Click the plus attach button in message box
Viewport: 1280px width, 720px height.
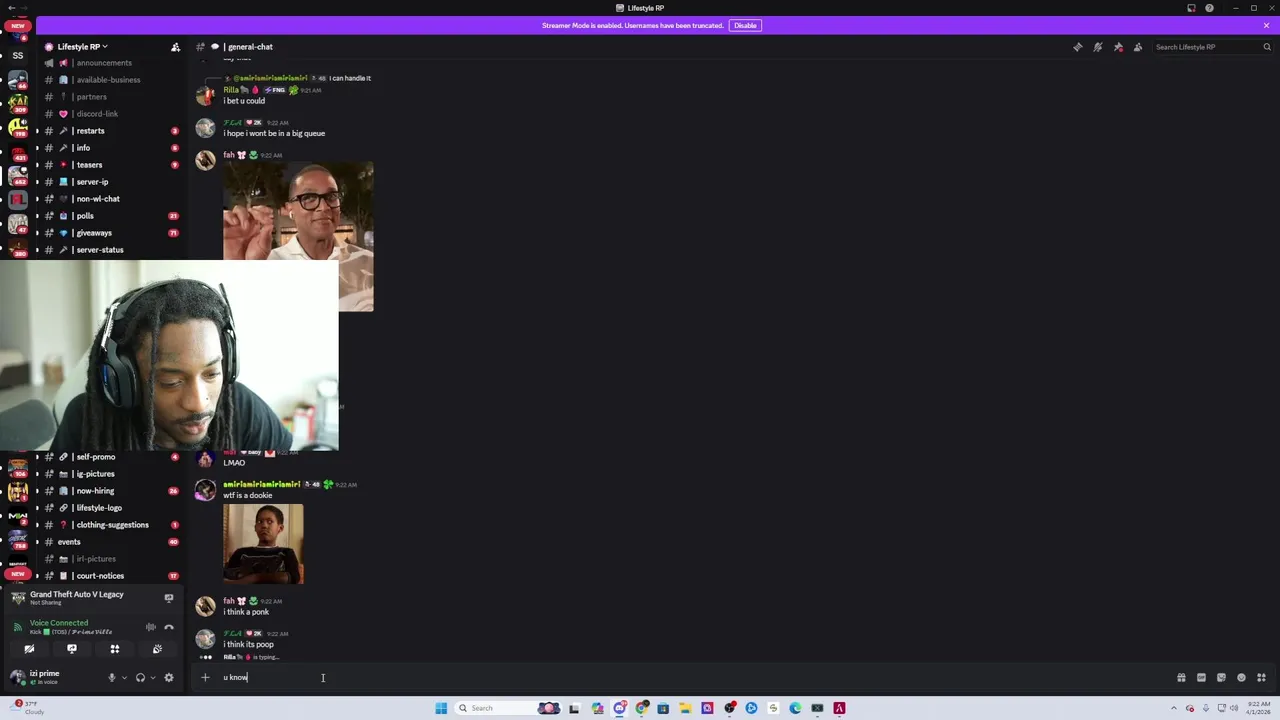click(x=205, y=677)
